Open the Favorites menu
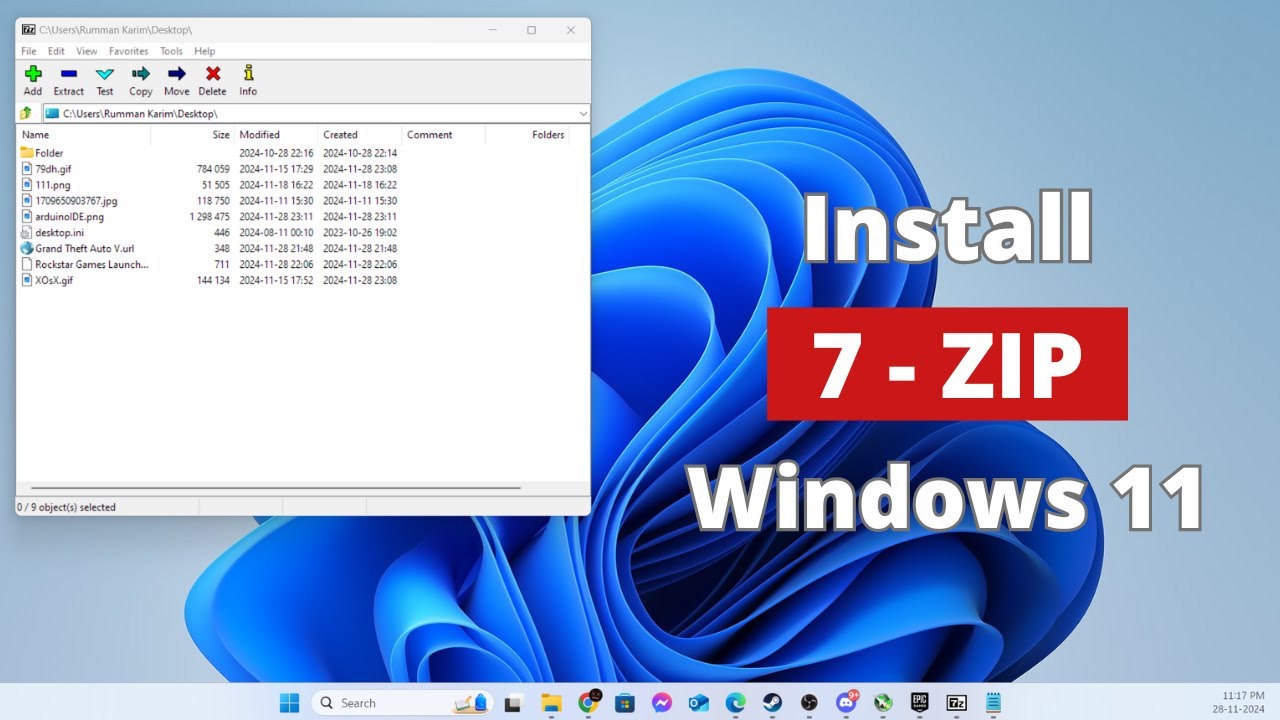1280x720 pixels. pyautogui.click(x=128, y=51)
